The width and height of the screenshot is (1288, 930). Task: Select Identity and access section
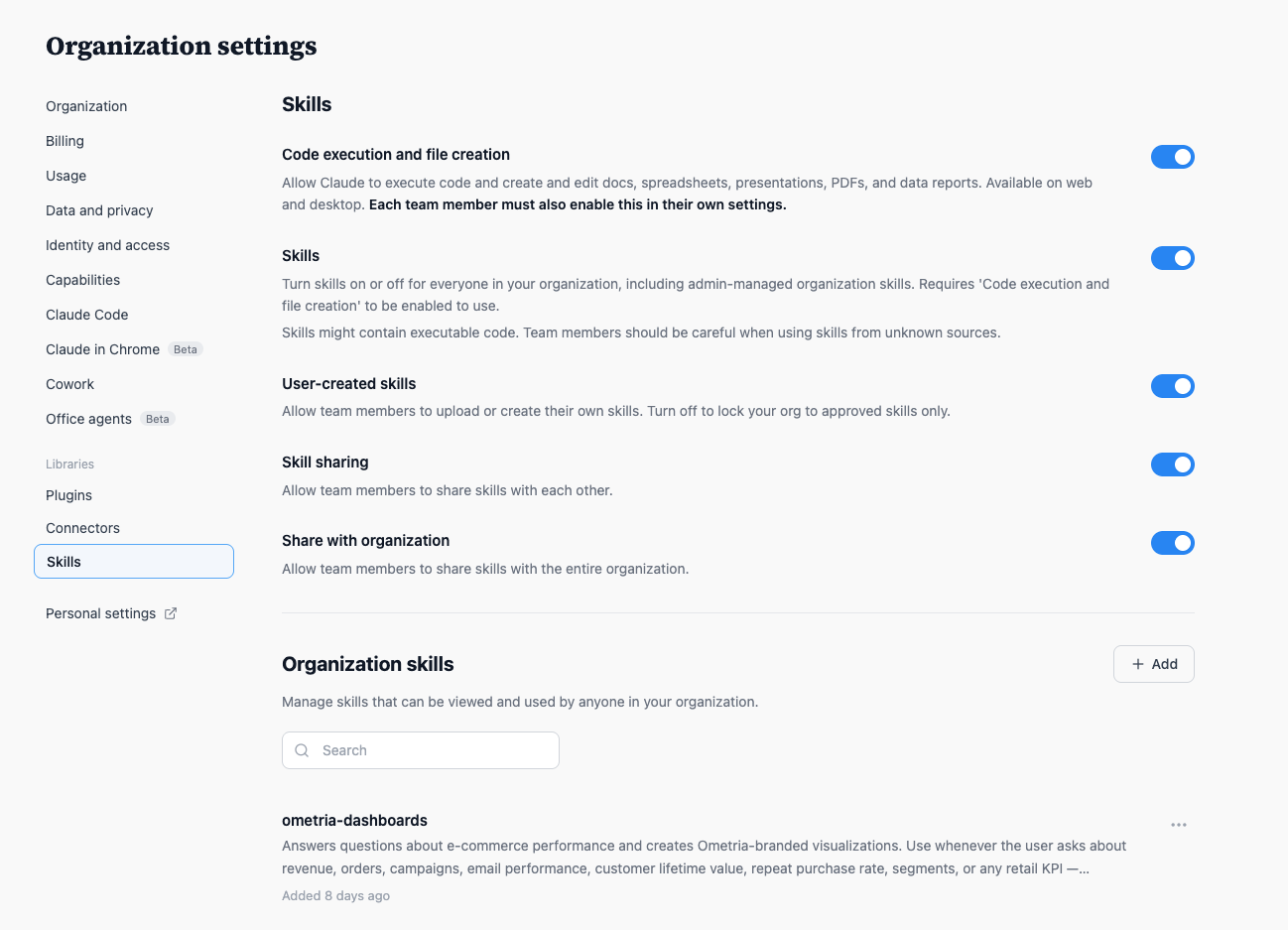[107, 245]
